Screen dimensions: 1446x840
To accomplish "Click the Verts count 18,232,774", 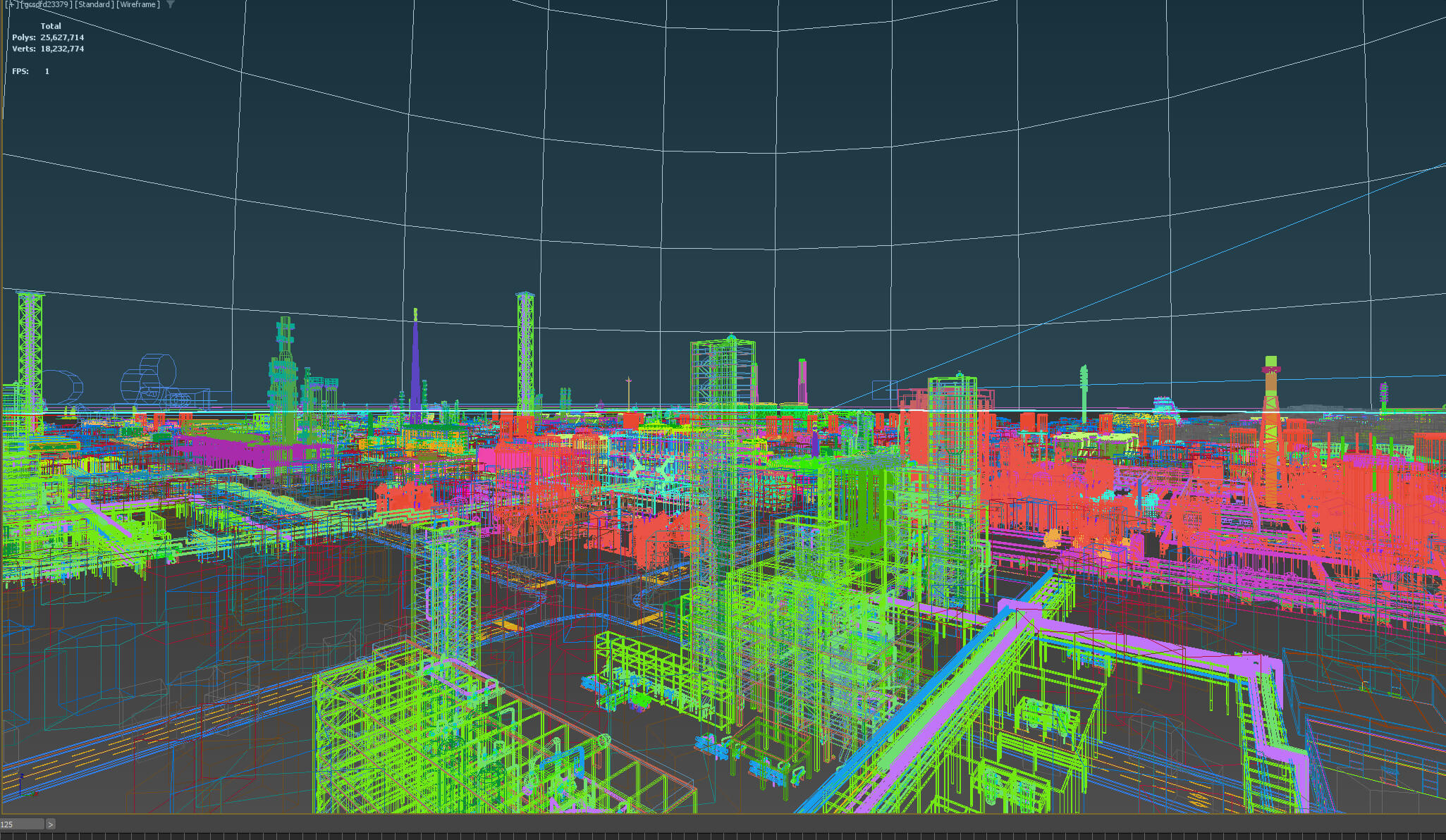I will coord(62,49).
